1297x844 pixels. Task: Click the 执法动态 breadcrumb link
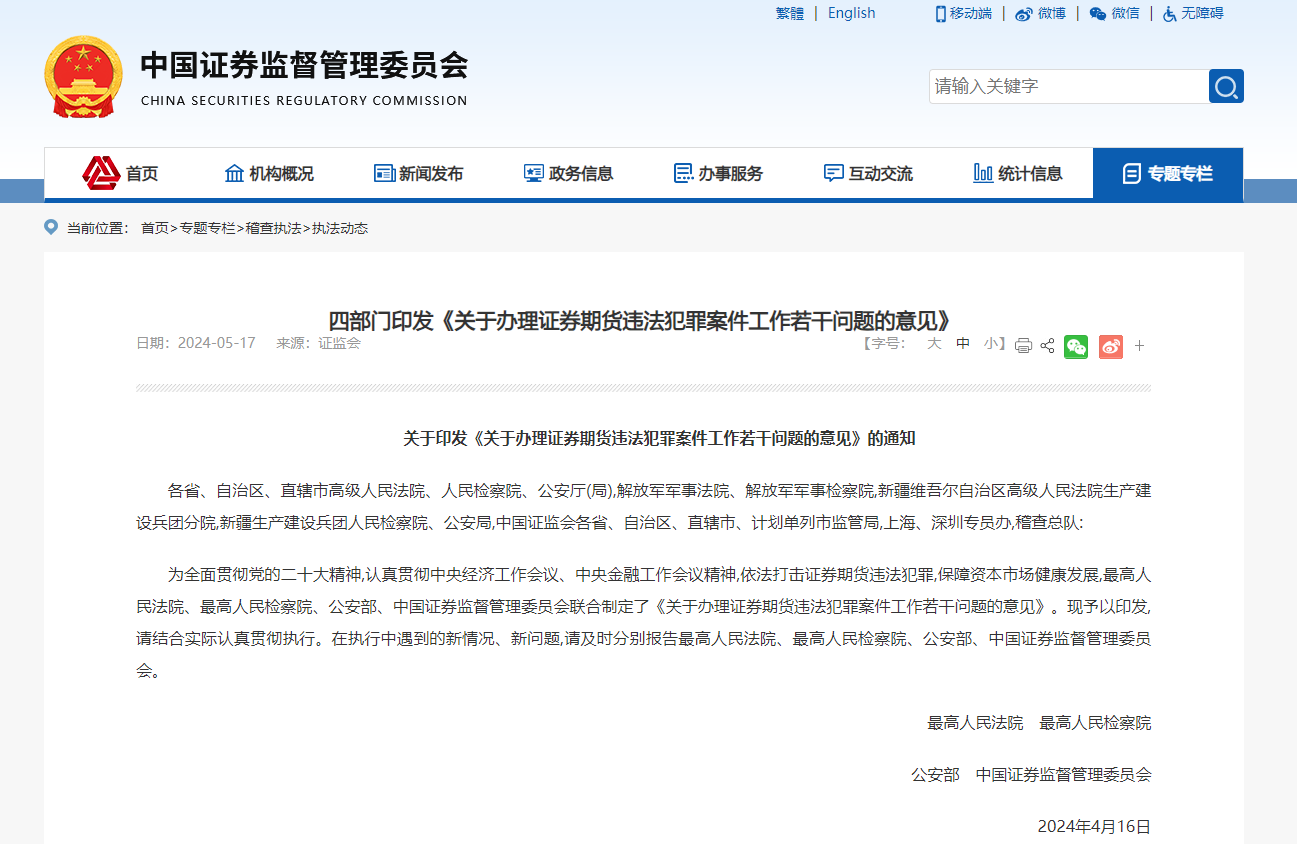point(340,228)
